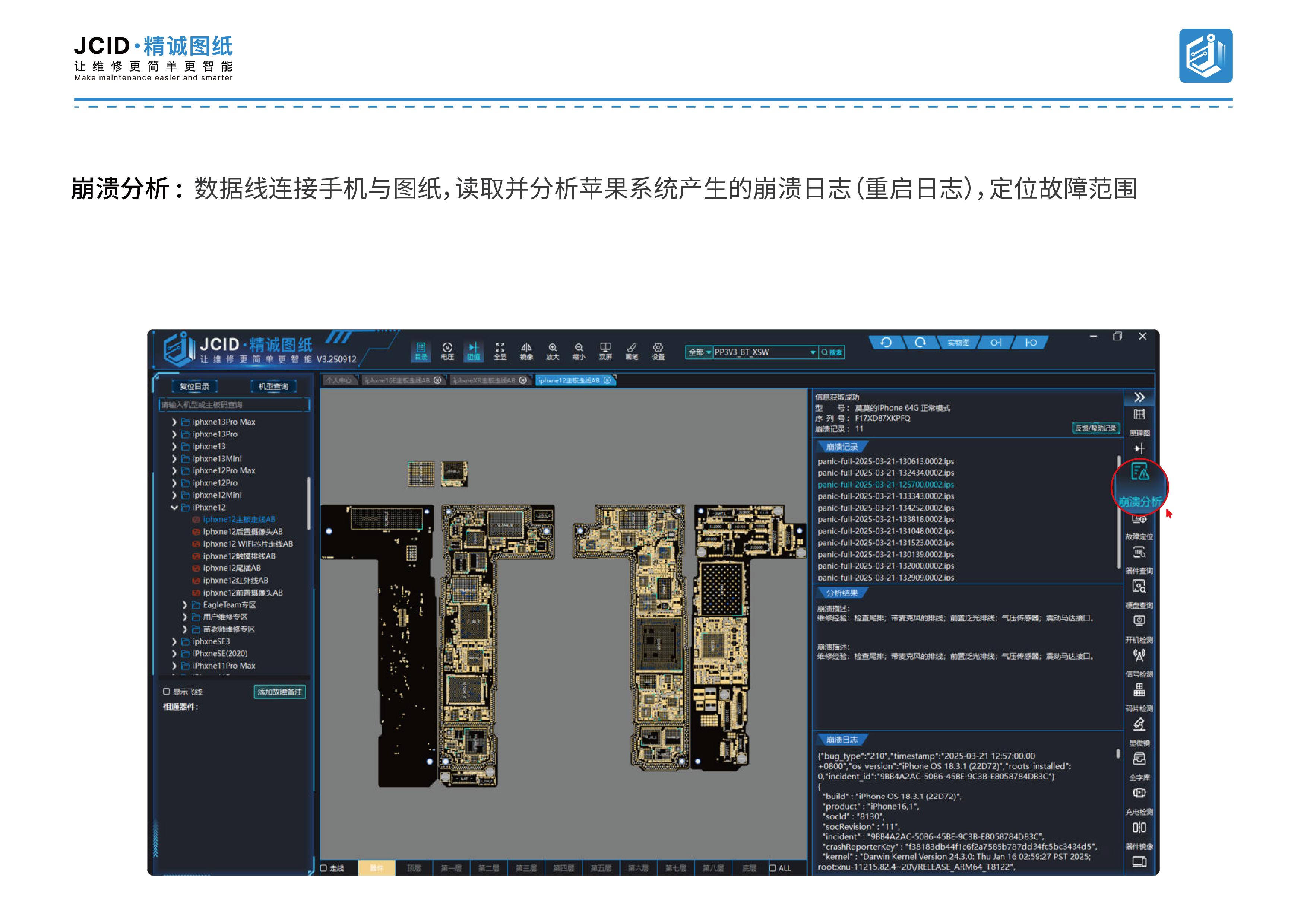Viewport: 1307px width, 924px height.
Task: Collapse the iPhxne12 tree folder
Action: point(174,507)
